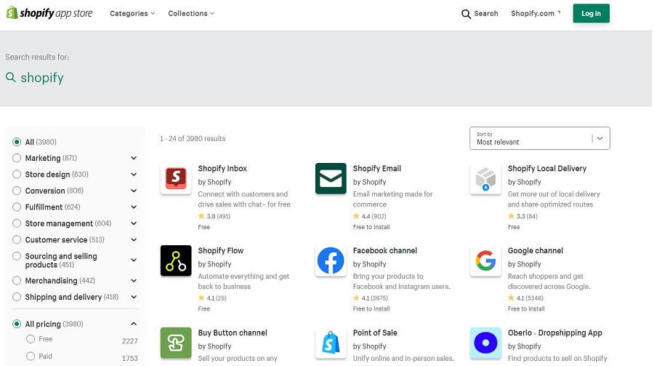Open the Shopify Inbox app icon
654x366 pixels.
(x=176, y=179)
